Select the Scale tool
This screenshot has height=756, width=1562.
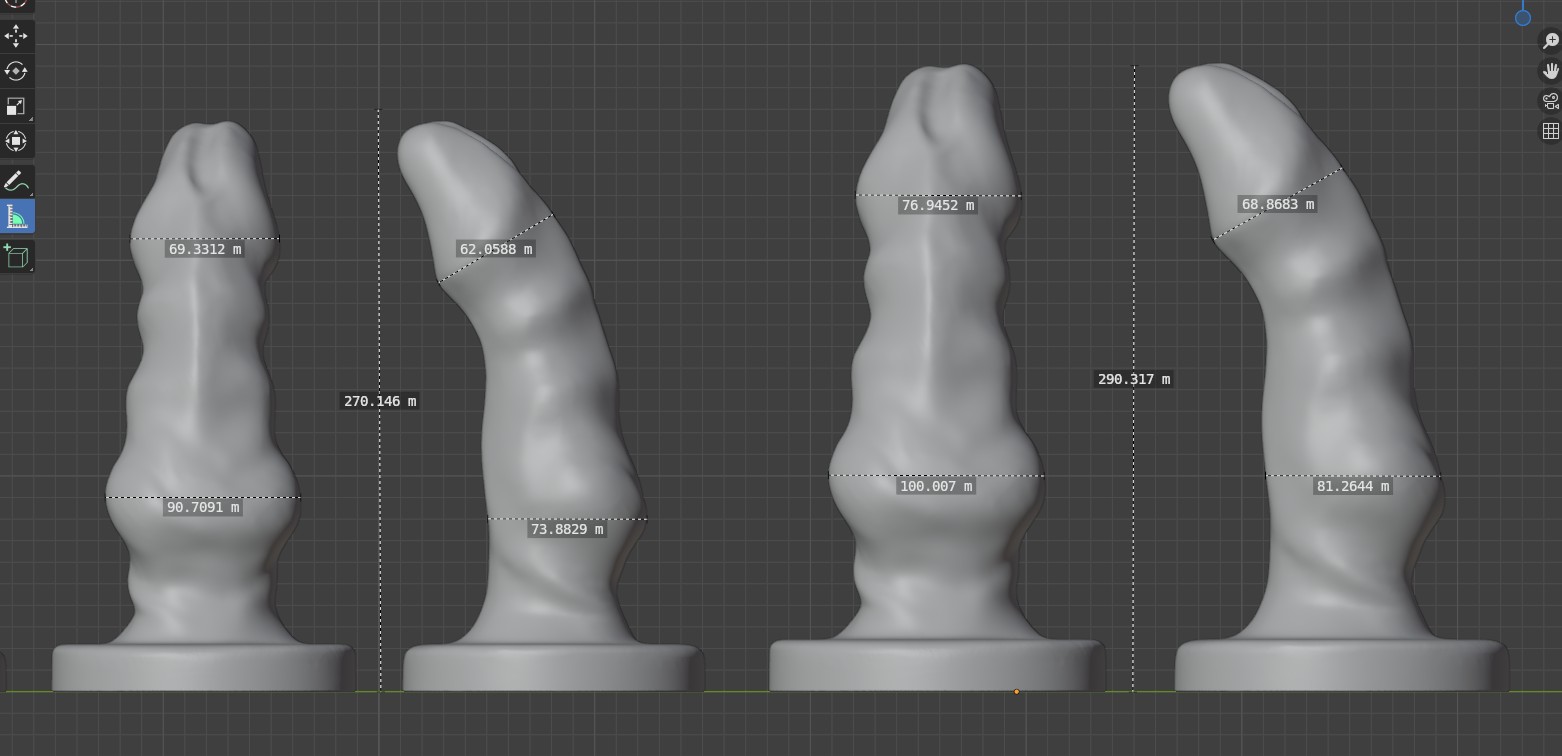pyautogui.click(x=16, y=106)
